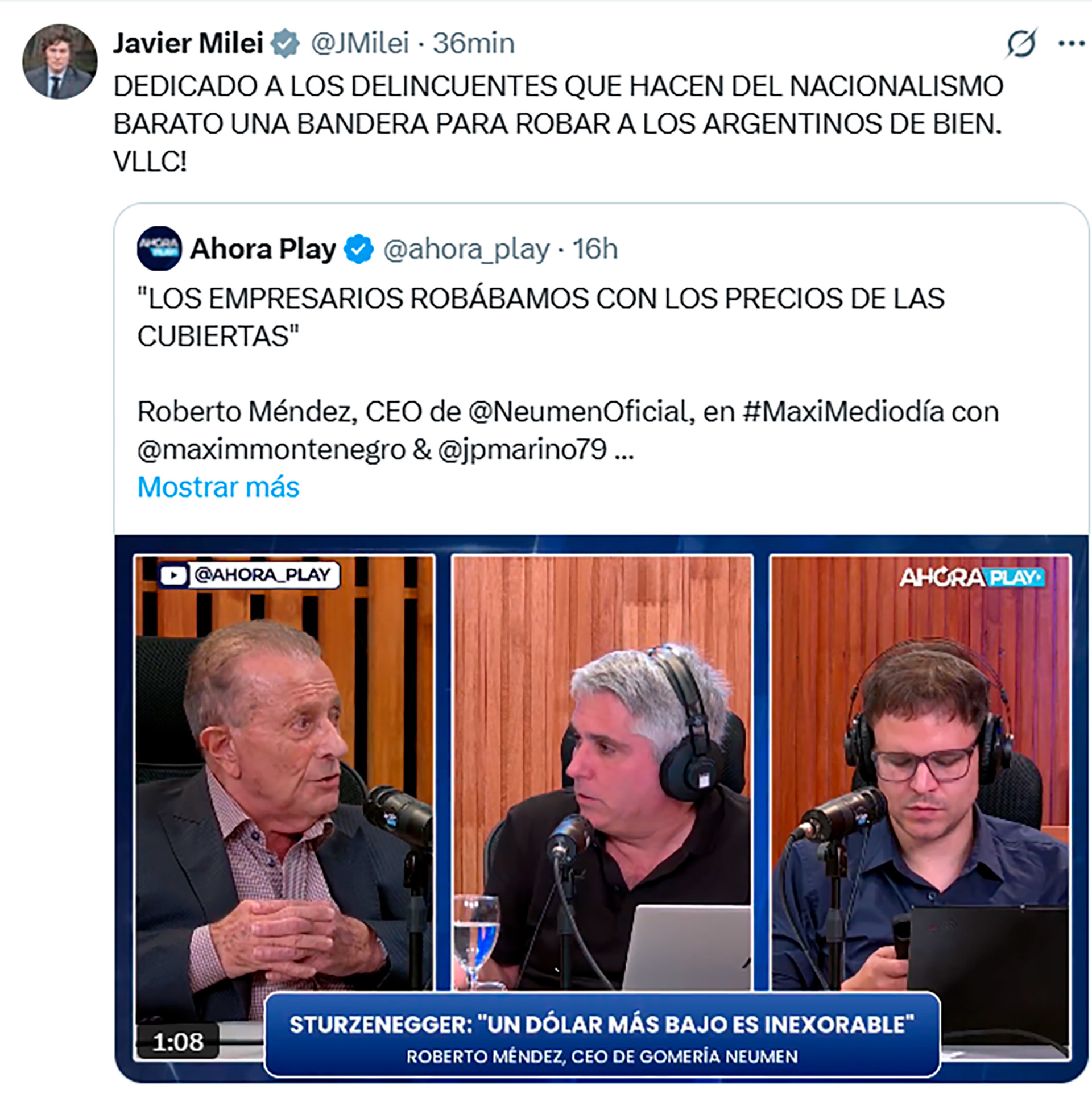This screenshot has width=1092, height=1102.
Task: Click the @AHORA_PLAY YouTube watermark in video
Action: tap(249, 574)
